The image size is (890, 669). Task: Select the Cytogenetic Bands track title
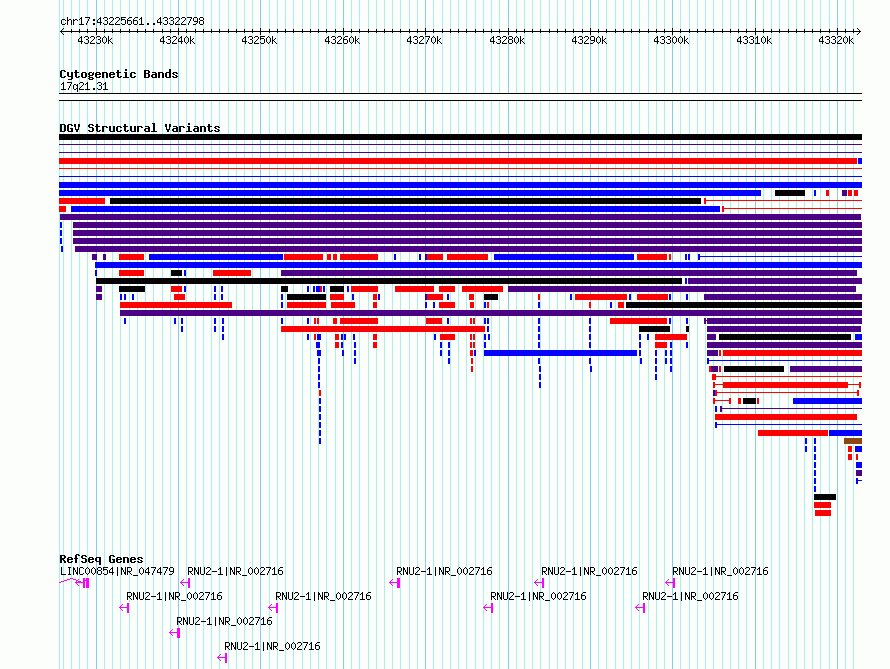[x=119, y=74]
